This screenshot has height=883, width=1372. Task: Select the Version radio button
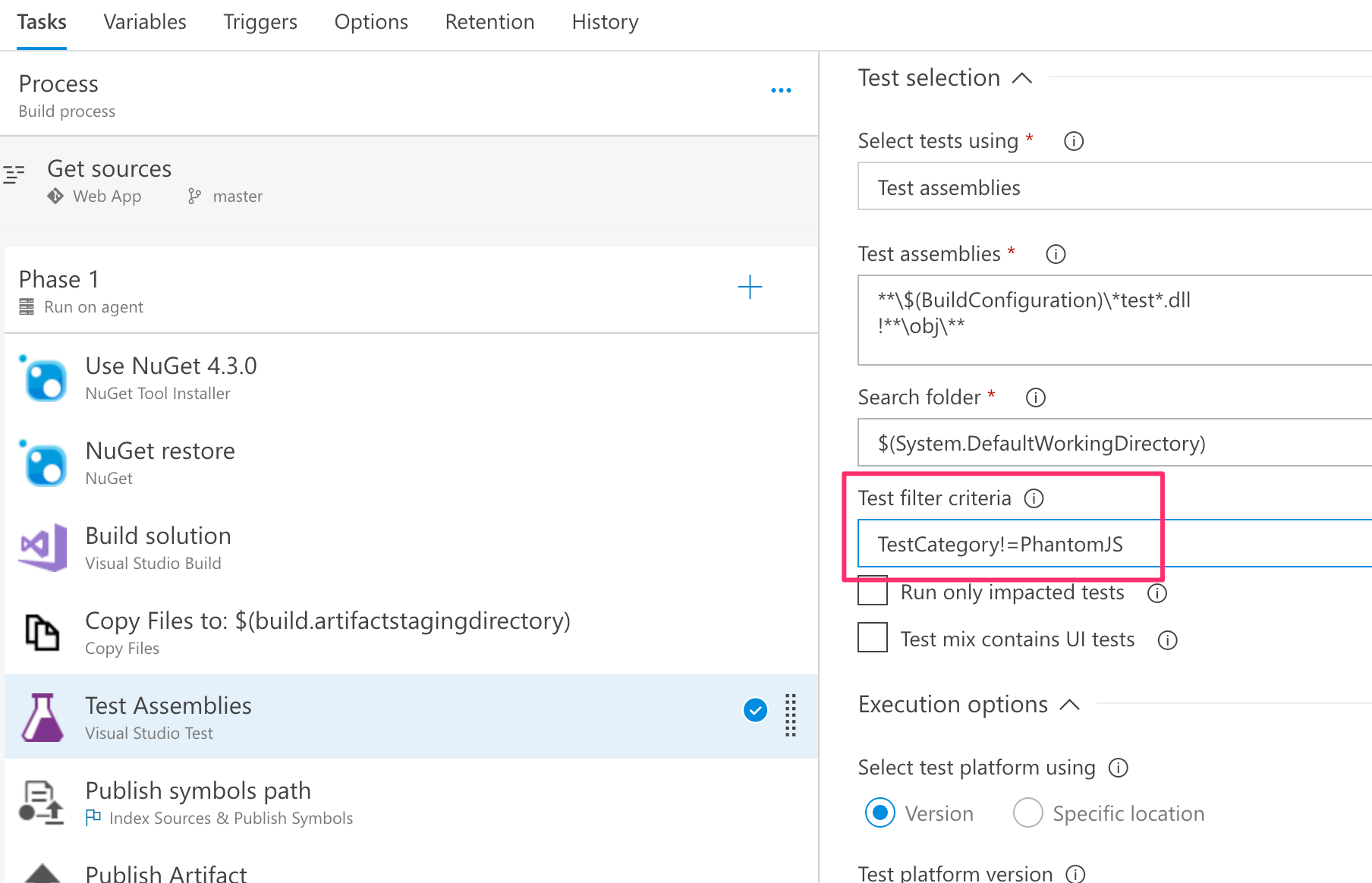(x=880, y=813)
